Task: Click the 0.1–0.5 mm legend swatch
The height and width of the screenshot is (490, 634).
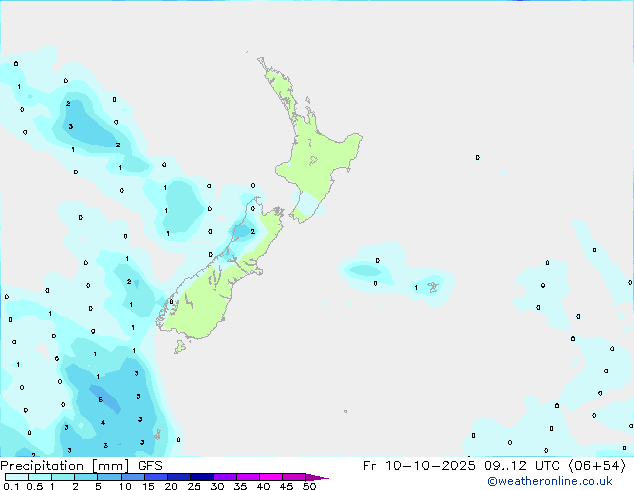Action: coord(17,477)
